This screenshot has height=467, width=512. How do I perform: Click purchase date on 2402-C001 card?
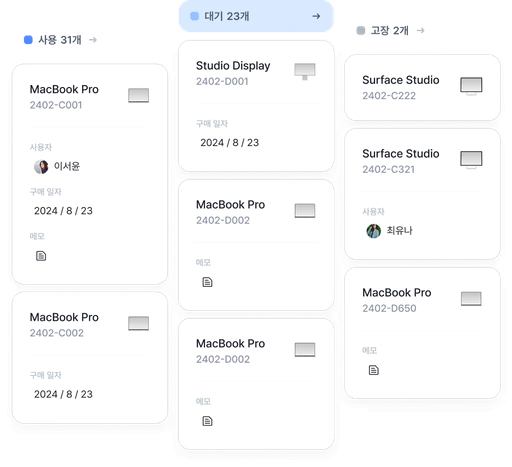[x=63, y=211]
